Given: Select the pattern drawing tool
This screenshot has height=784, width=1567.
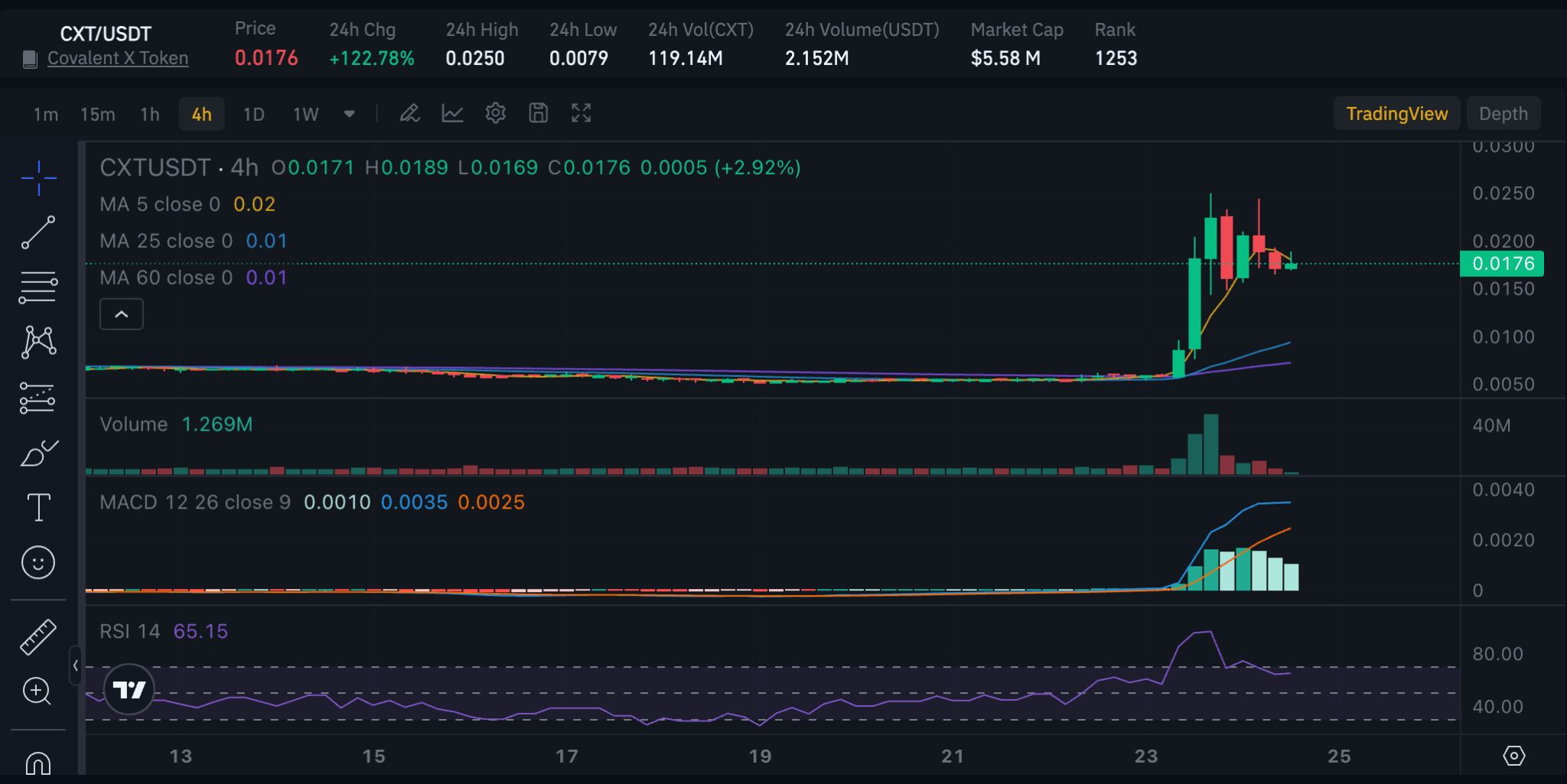Looking at the screenshot, I should [38, 342].
